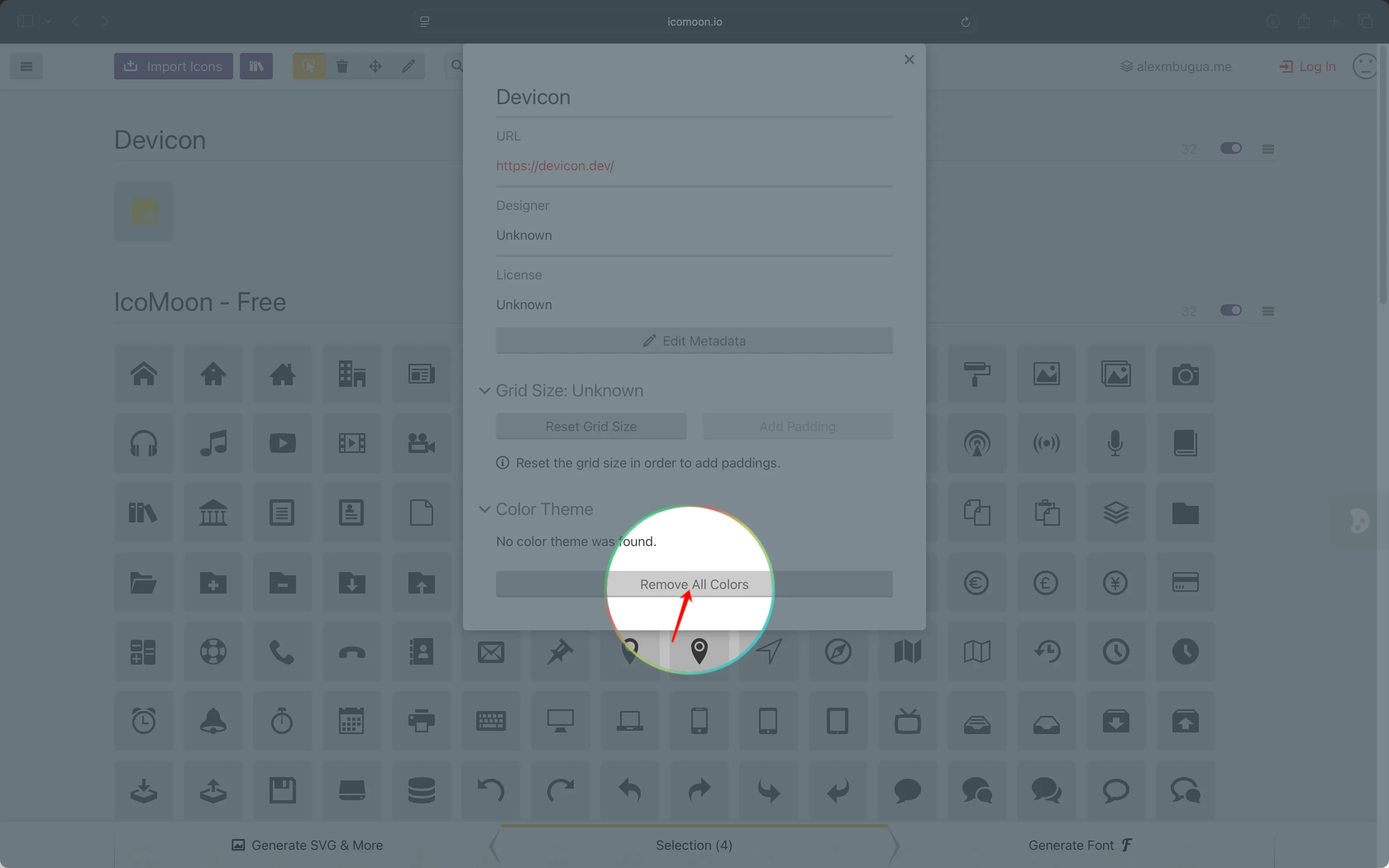The height and width of the screenshot is (868, 1389).
Task: Select the folder plus icon
Action: click(213, 583)
